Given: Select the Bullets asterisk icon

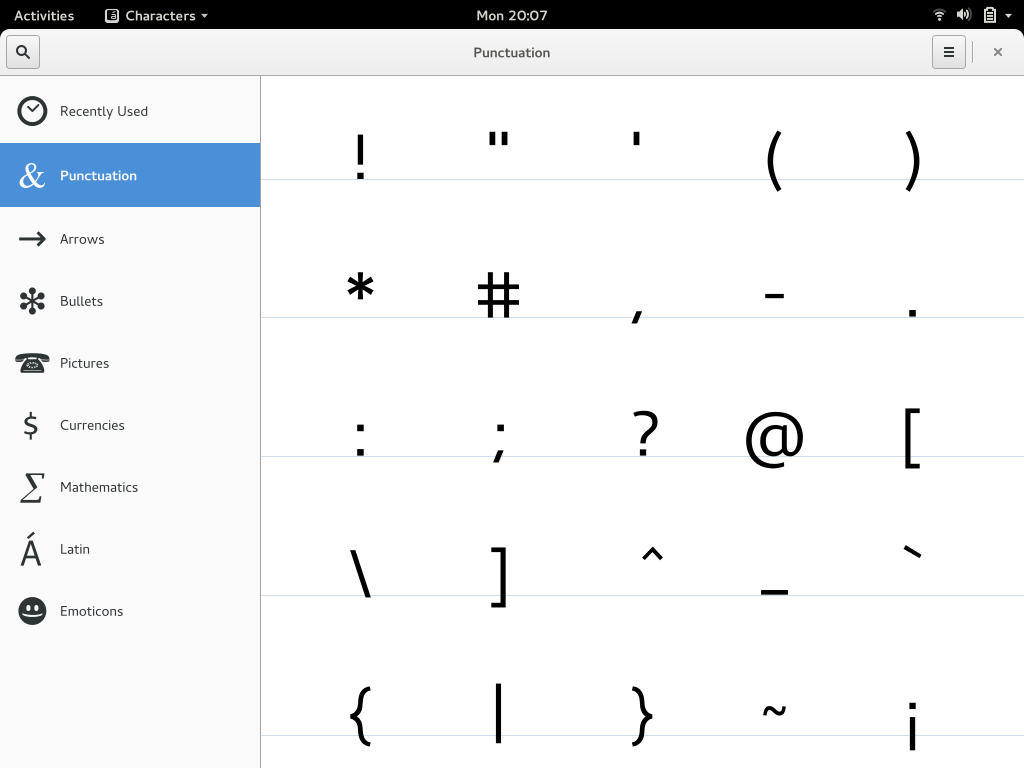Looking at the screenshot, I should pos(32,301).
